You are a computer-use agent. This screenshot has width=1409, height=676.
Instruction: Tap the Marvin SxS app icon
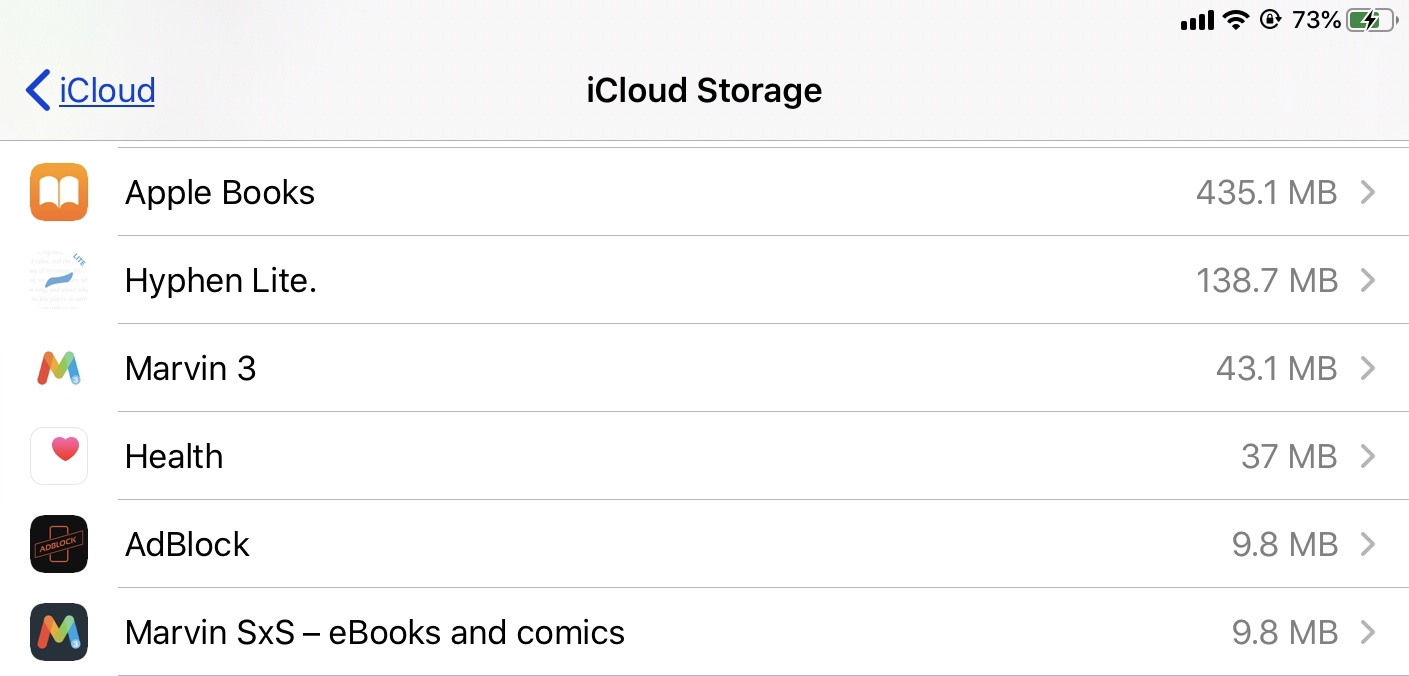tap(59, 632)
